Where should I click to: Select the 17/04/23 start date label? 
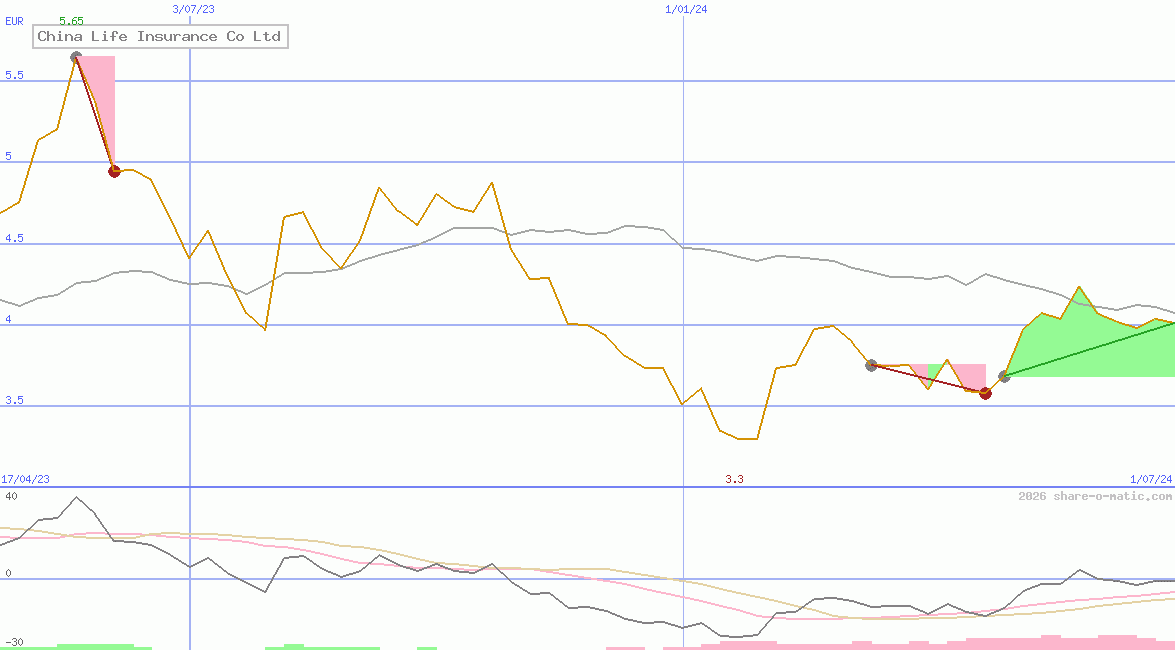[x=25, y=480]
